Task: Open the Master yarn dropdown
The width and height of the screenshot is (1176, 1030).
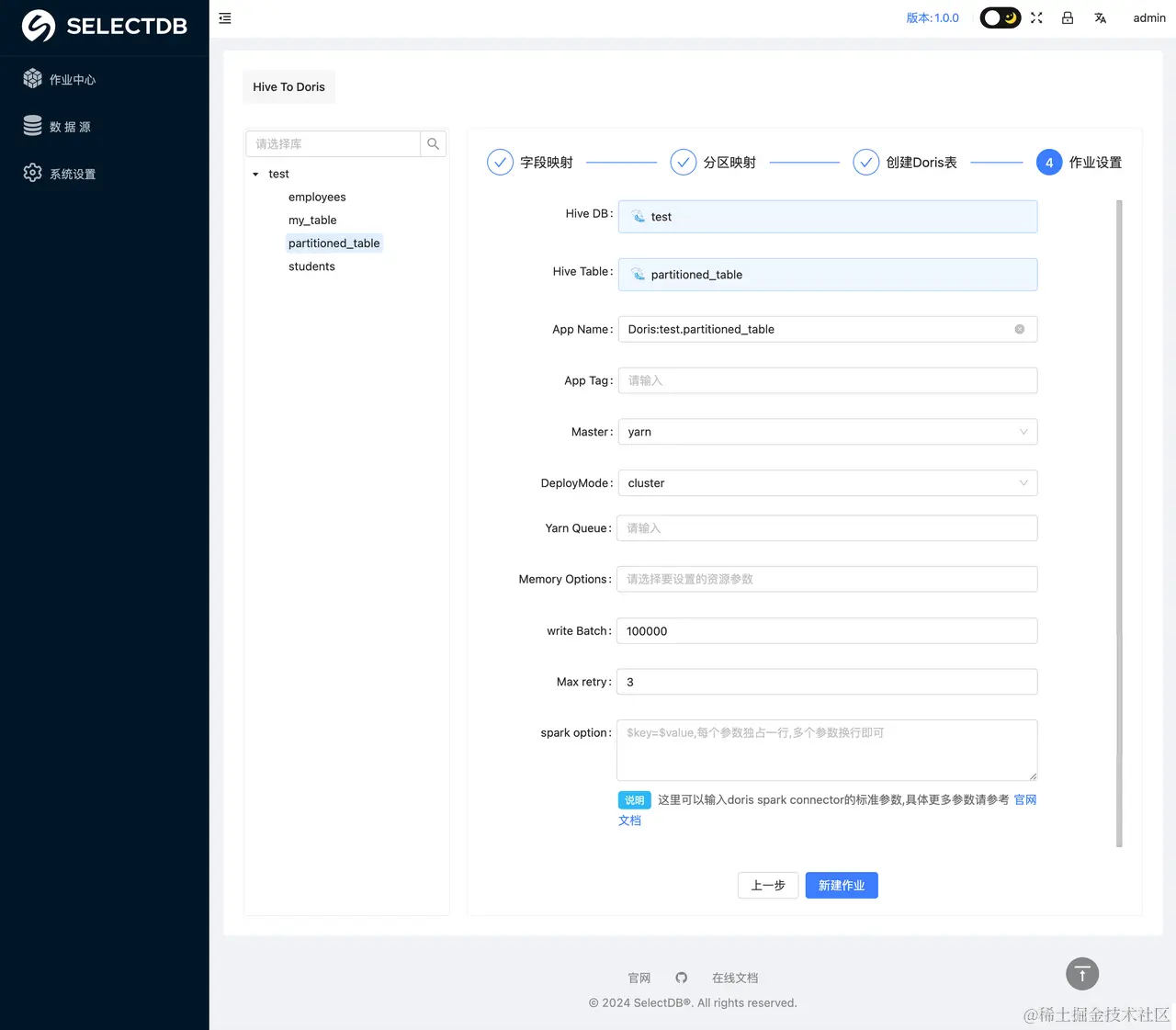Action: (x=827, y=432)
